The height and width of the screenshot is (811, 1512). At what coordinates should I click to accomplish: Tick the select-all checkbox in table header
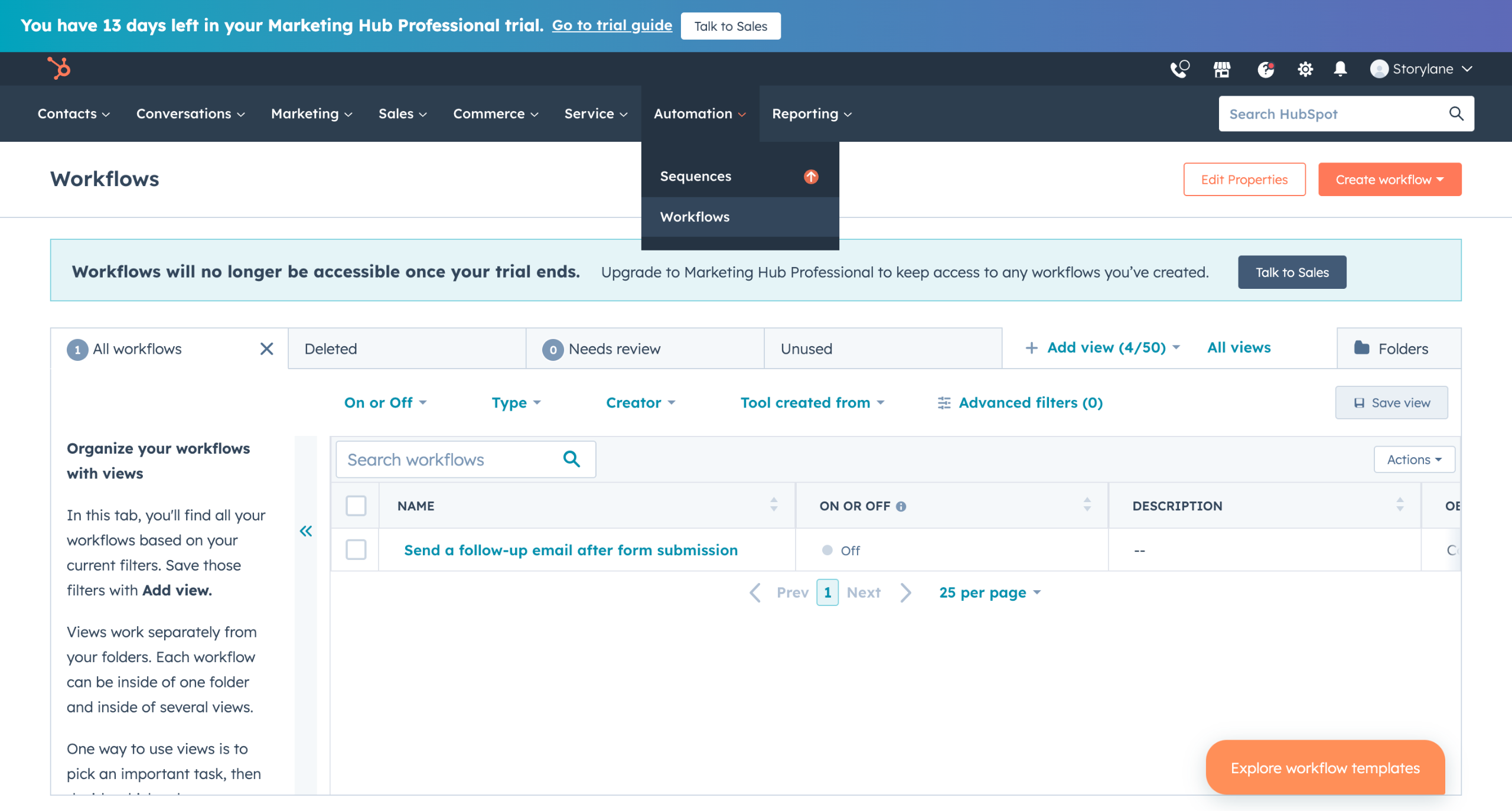356,506
